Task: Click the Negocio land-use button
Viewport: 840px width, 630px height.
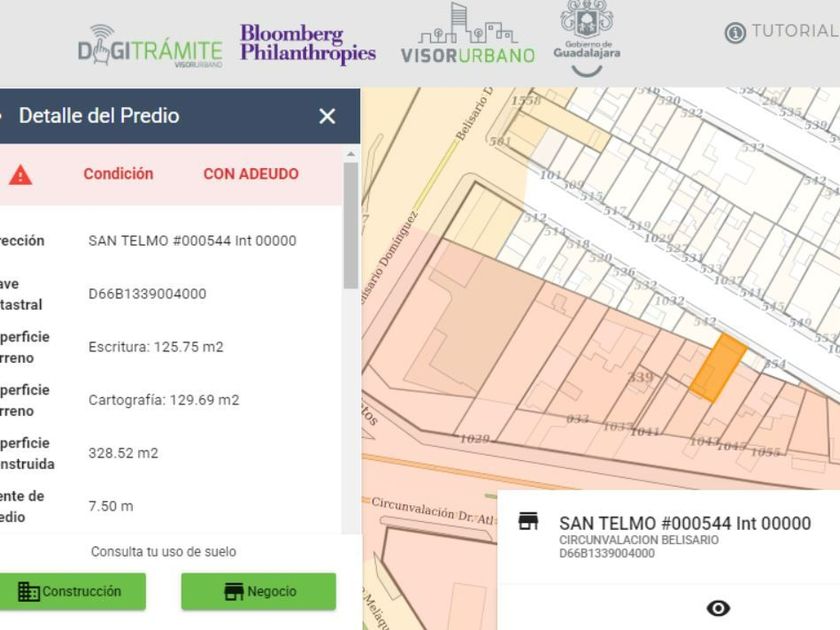Action: [259, 592]
